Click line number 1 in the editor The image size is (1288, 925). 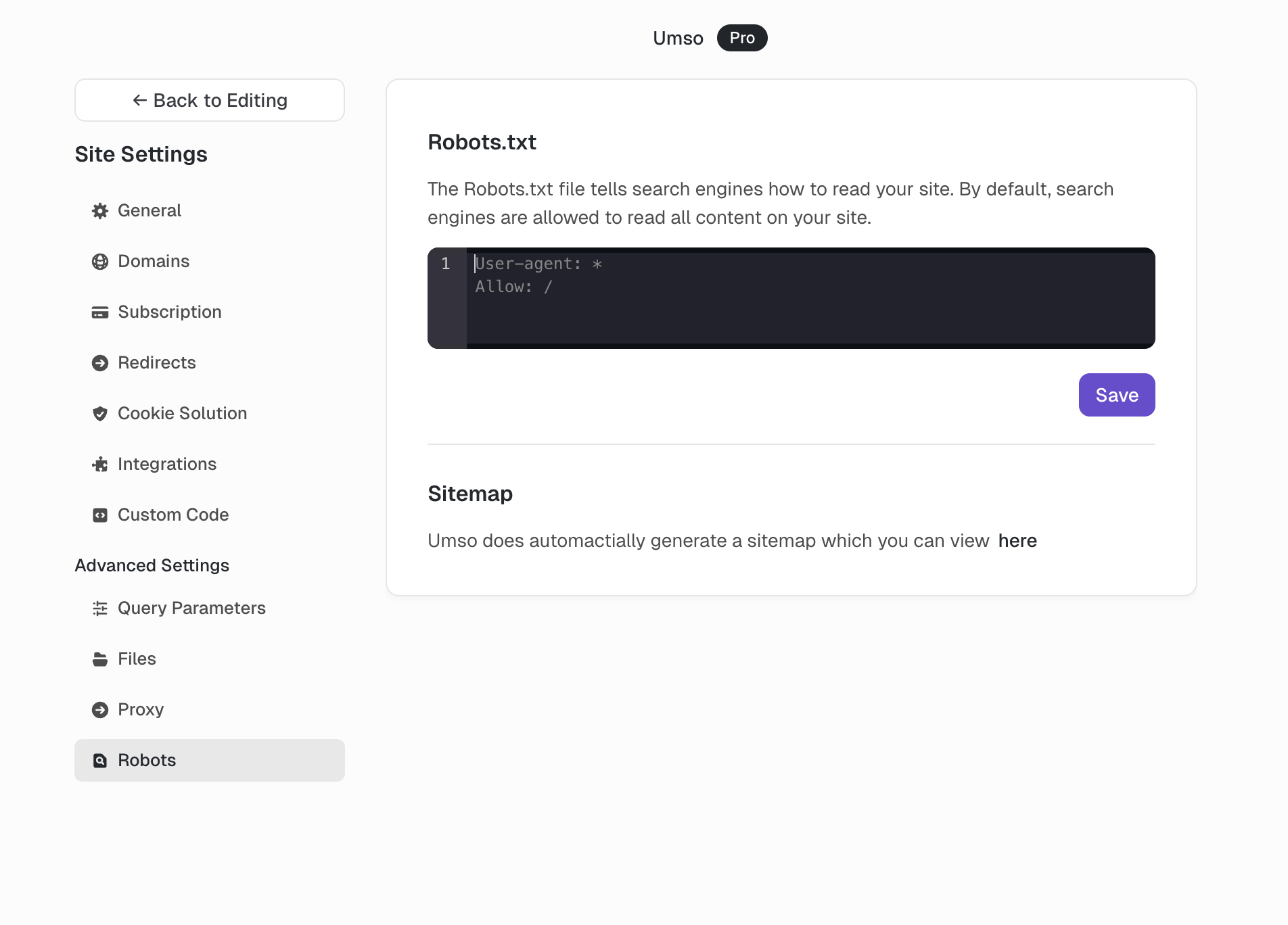pos(446,264)
